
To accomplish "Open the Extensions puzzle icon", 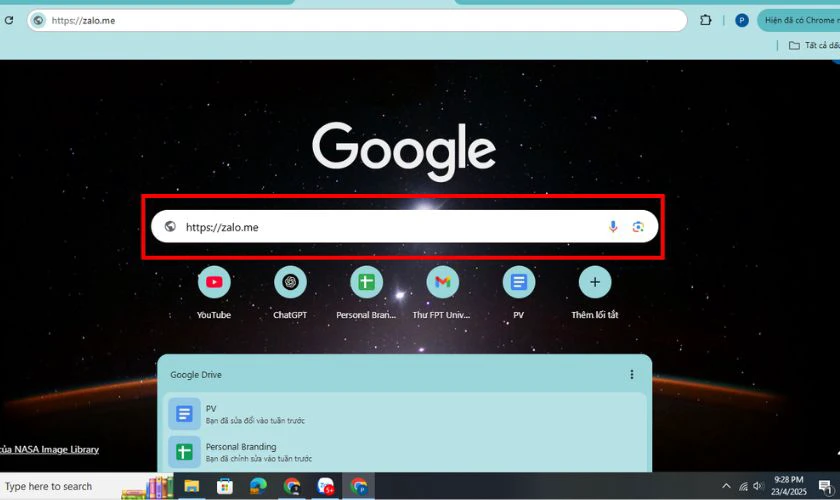I will 706,20.
